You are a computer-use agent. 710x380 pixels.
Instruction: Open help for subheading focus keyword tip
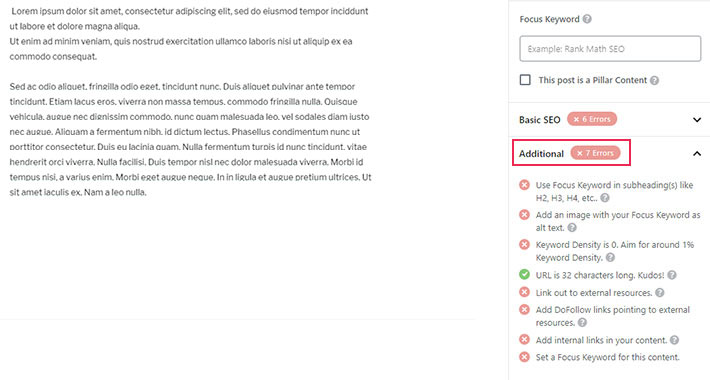pyautogui.click(x=604, y=198)
